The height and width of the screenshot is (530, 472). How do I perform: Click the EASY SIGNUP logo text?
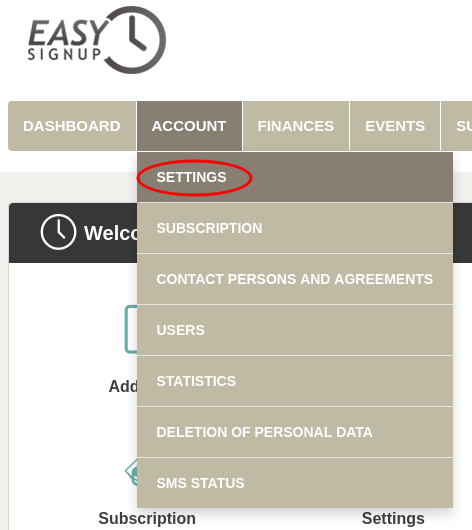point(67,40)
